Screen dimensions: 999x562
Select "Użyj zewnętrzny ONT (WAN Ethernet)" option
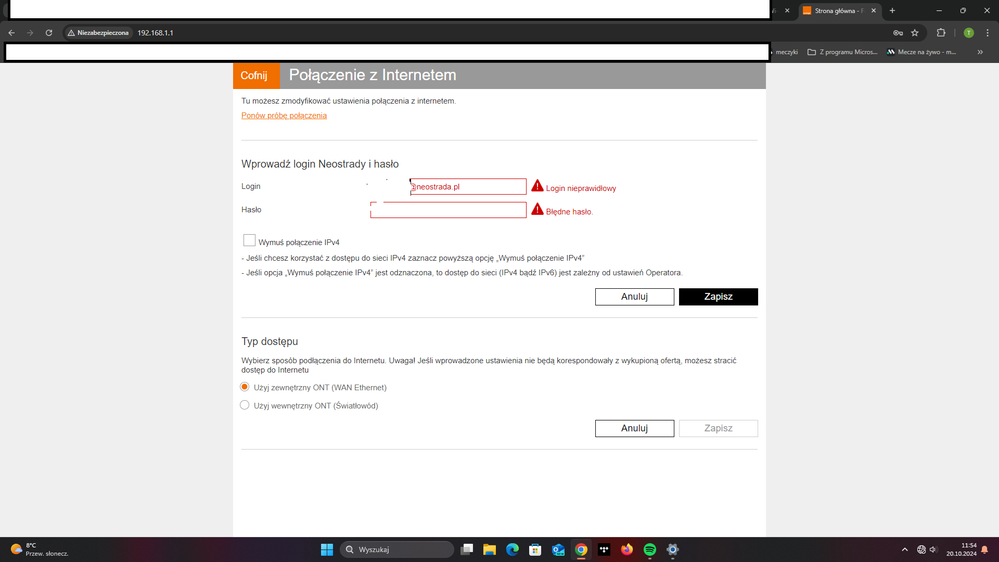click(x=245, y=387)
